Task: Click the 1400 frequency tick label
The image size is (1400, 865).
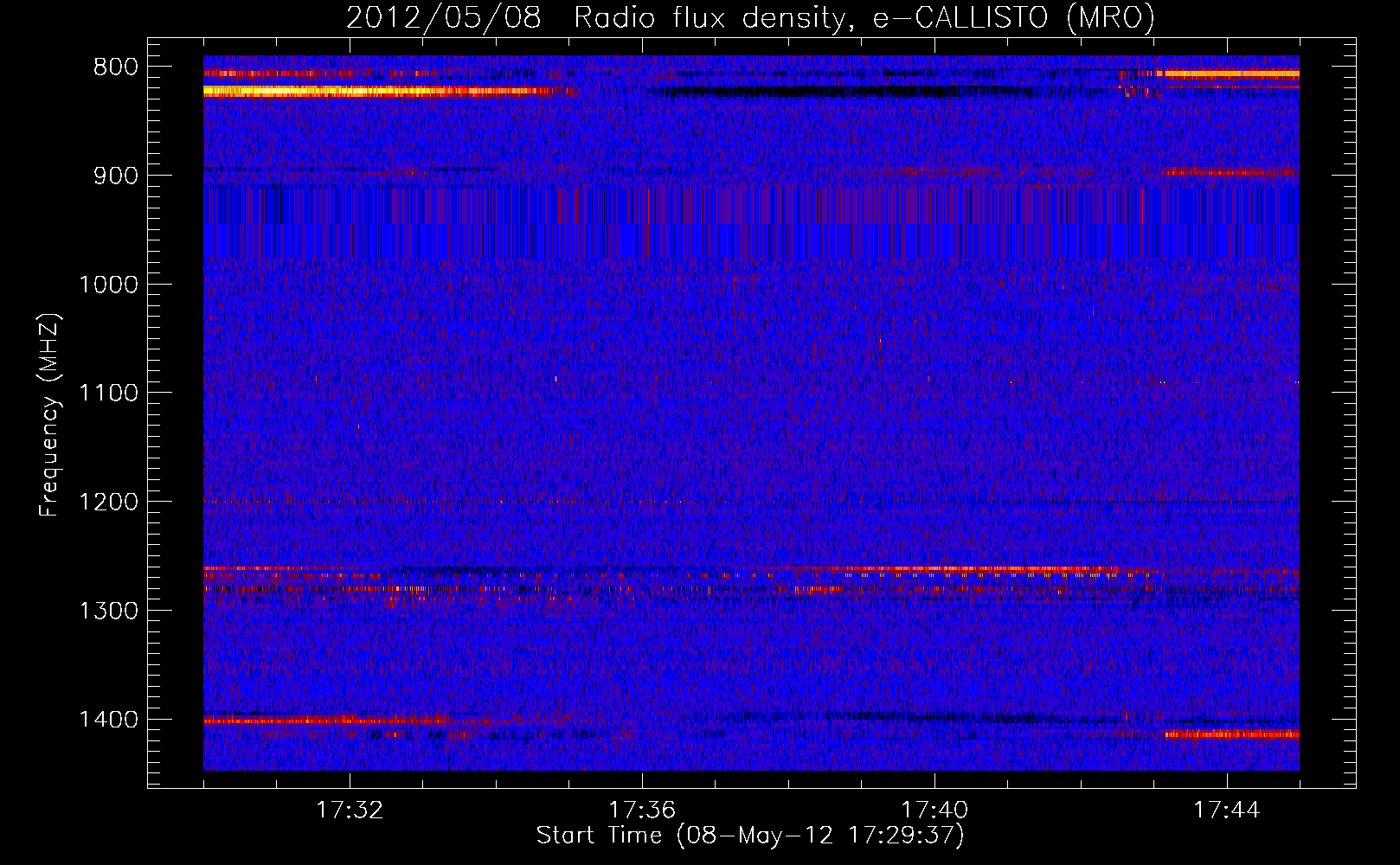Action: point(108,720)
